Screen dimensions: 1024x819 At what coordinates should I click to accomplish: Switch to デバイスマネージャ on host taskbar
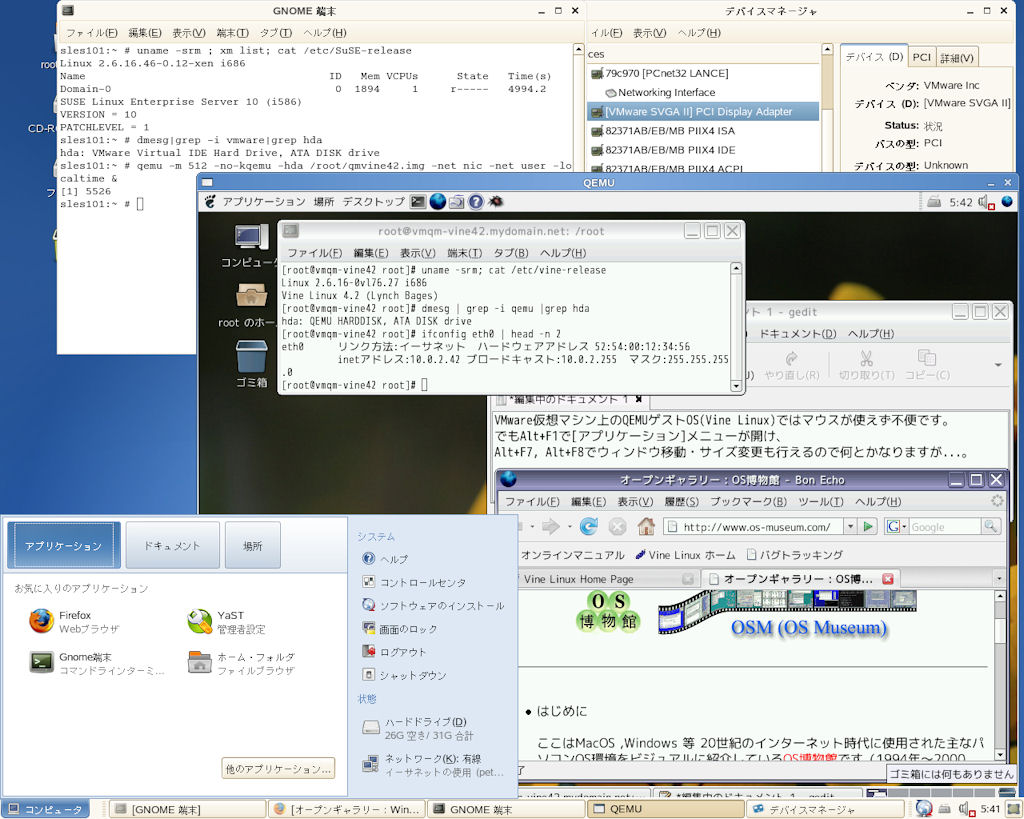tap(825, 810)
